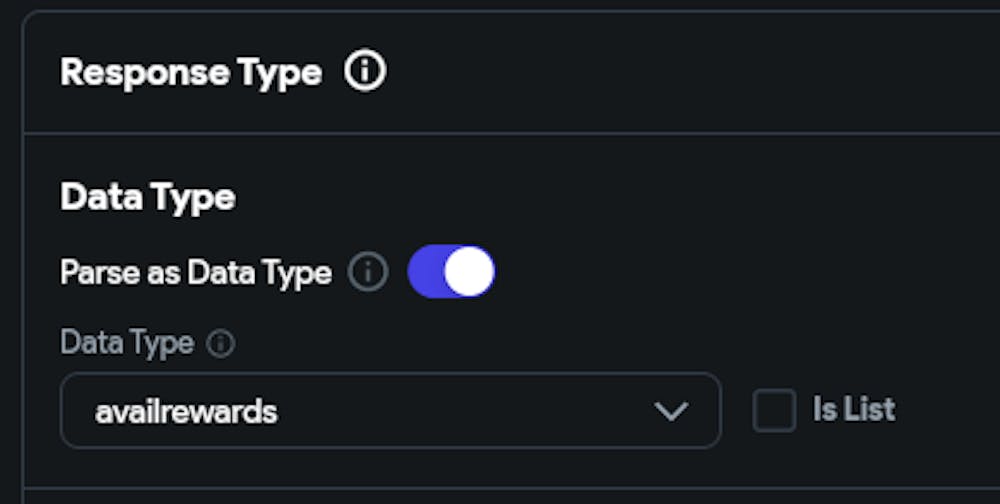Click the Response Type heading

191,73
